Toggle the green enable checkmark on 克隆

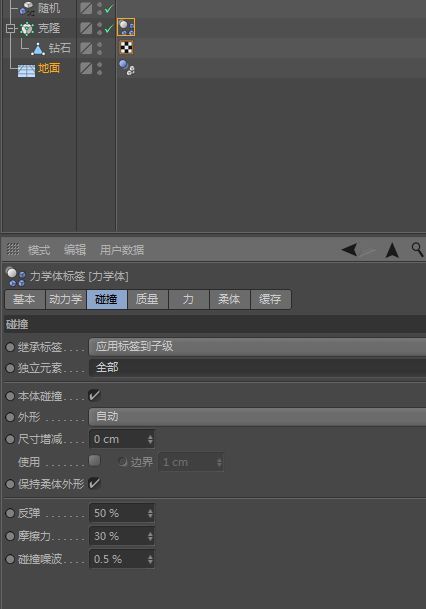click(x=109, y=28)
